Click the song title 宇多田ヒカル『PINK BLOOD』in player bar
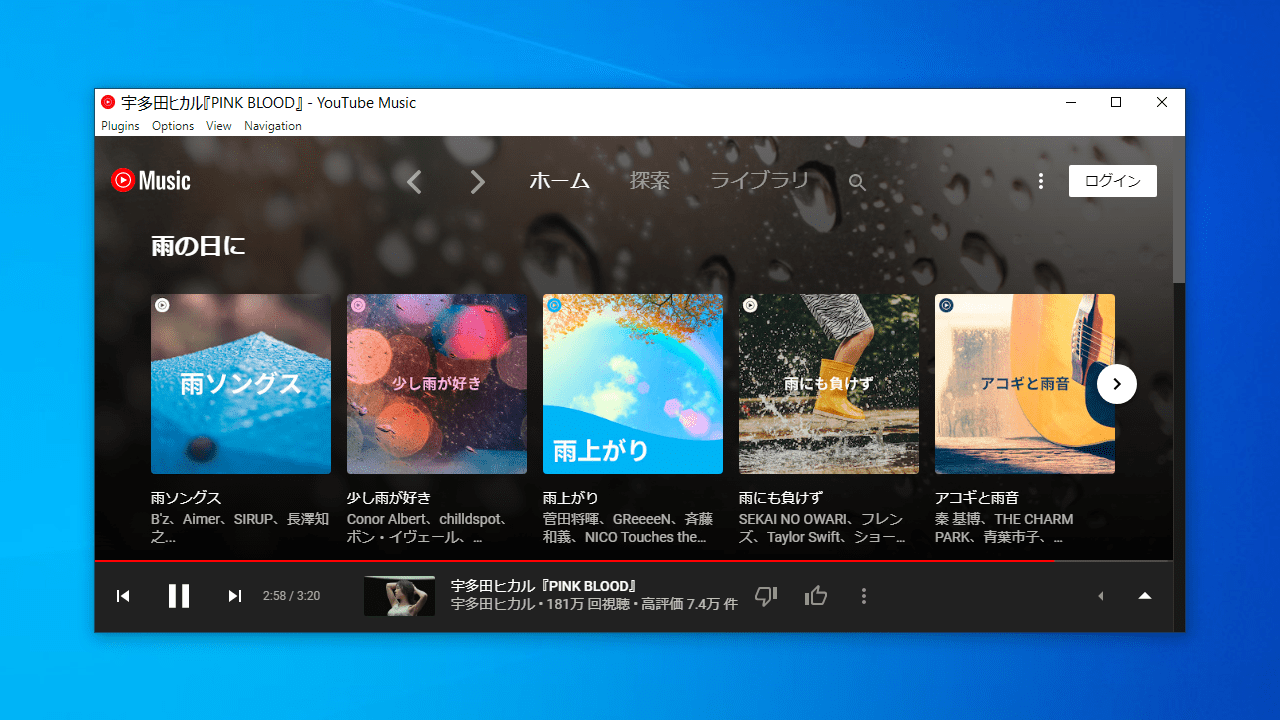Viewport: 1280px width, 720px height. [x=544, y=586]
